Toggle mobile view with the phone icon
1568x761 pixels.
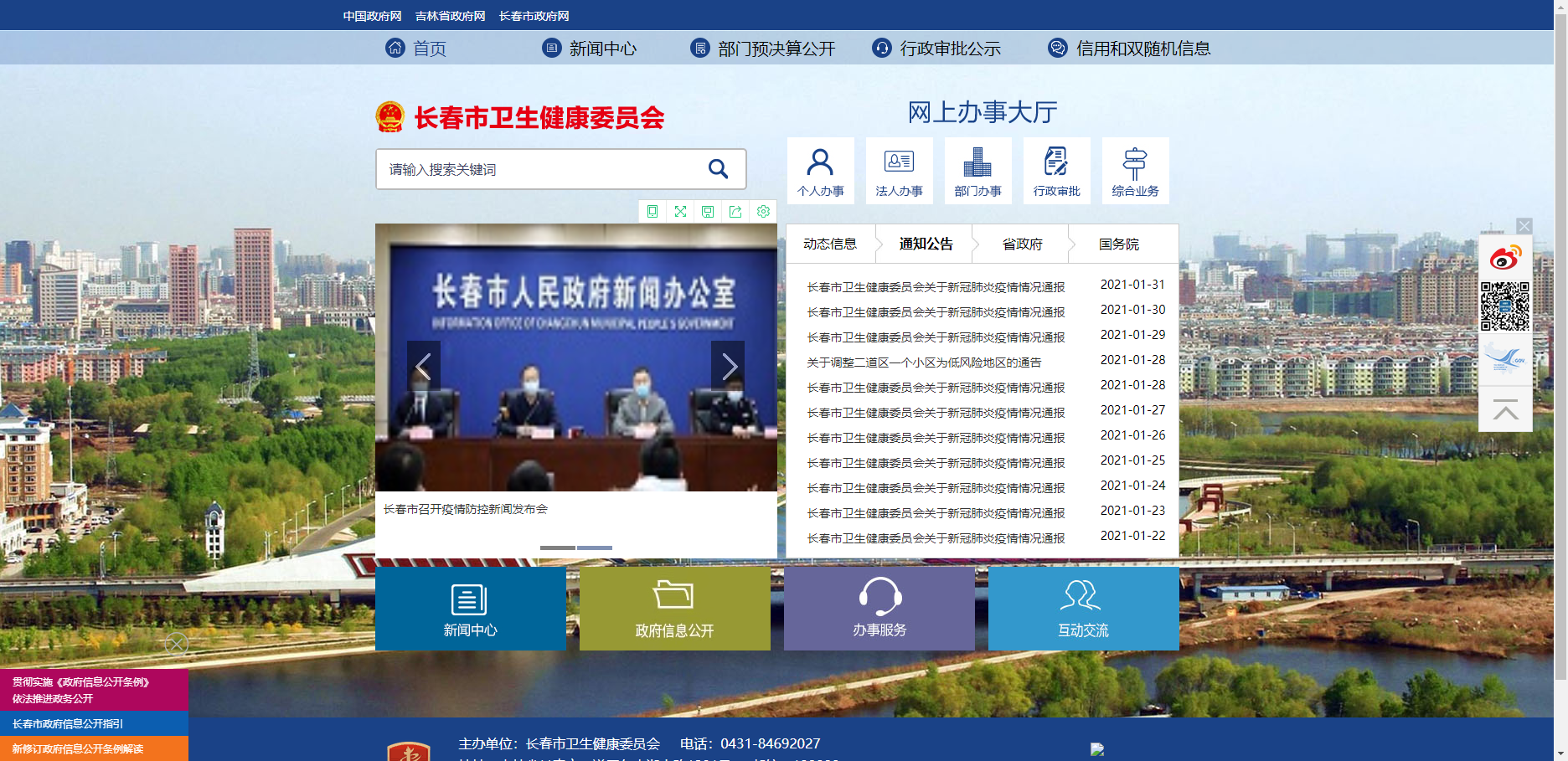point(652,211)
